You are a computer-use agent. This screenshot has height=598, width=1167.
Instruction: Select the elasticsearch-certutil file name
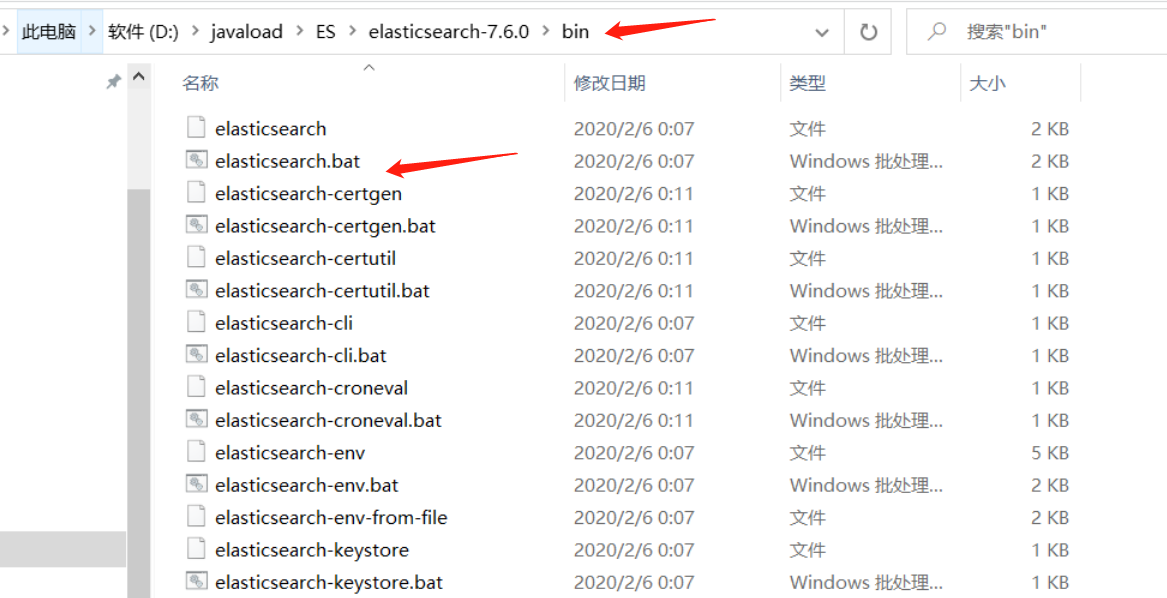[305, 258]
